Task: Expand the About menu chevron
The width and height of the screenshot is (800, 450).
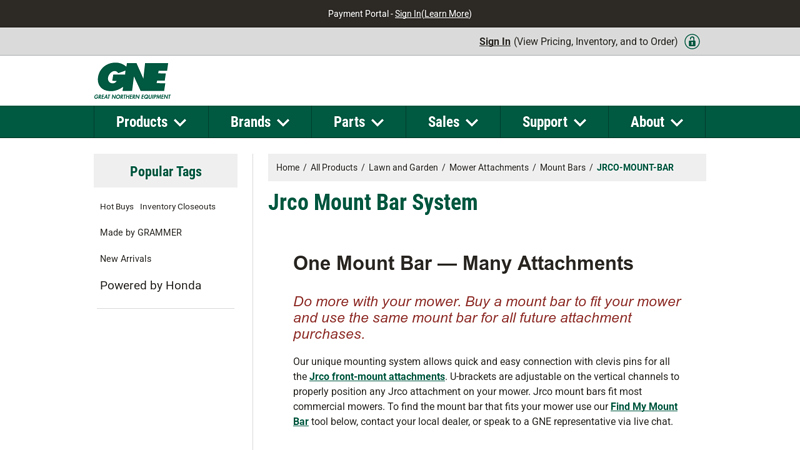Action: tap(677, 122)
